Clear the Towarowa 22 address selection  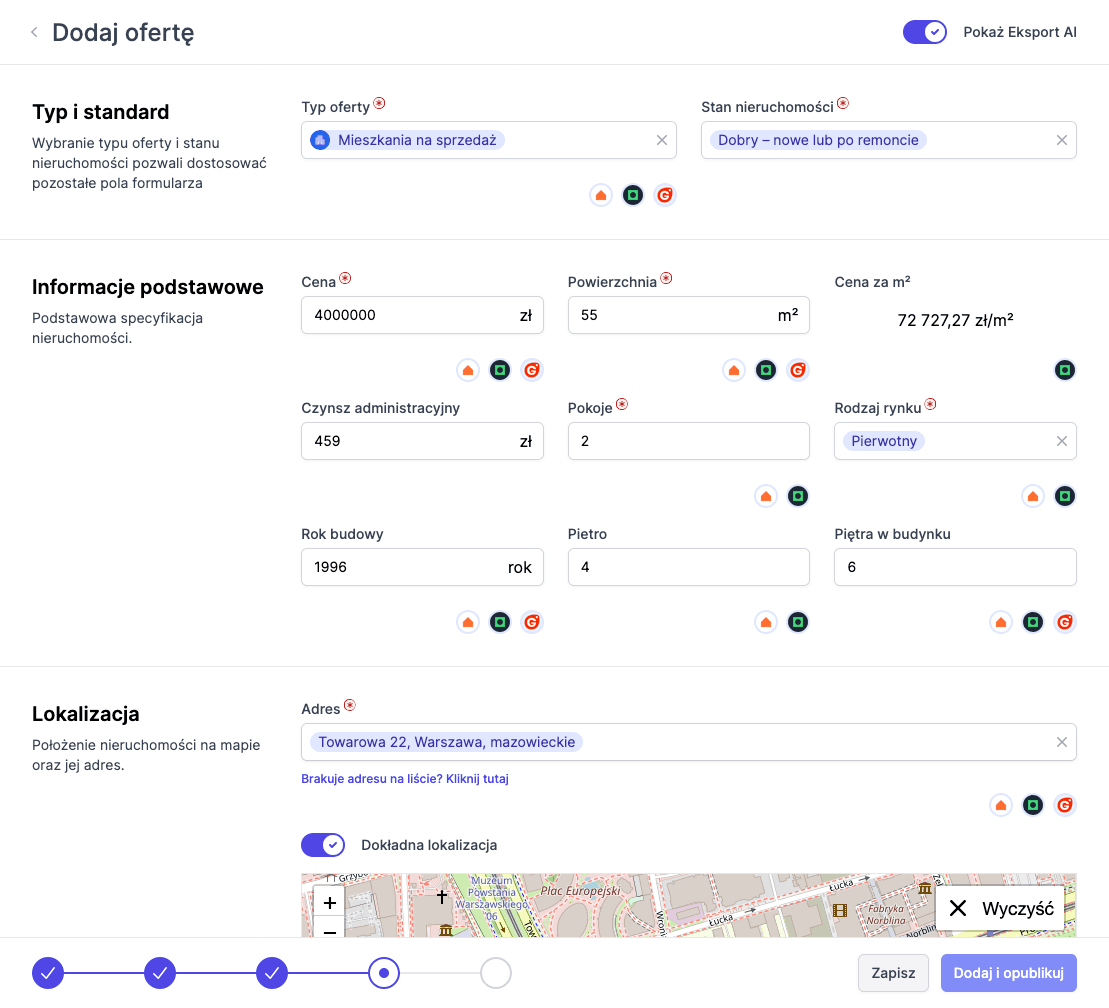[1062, 742]
